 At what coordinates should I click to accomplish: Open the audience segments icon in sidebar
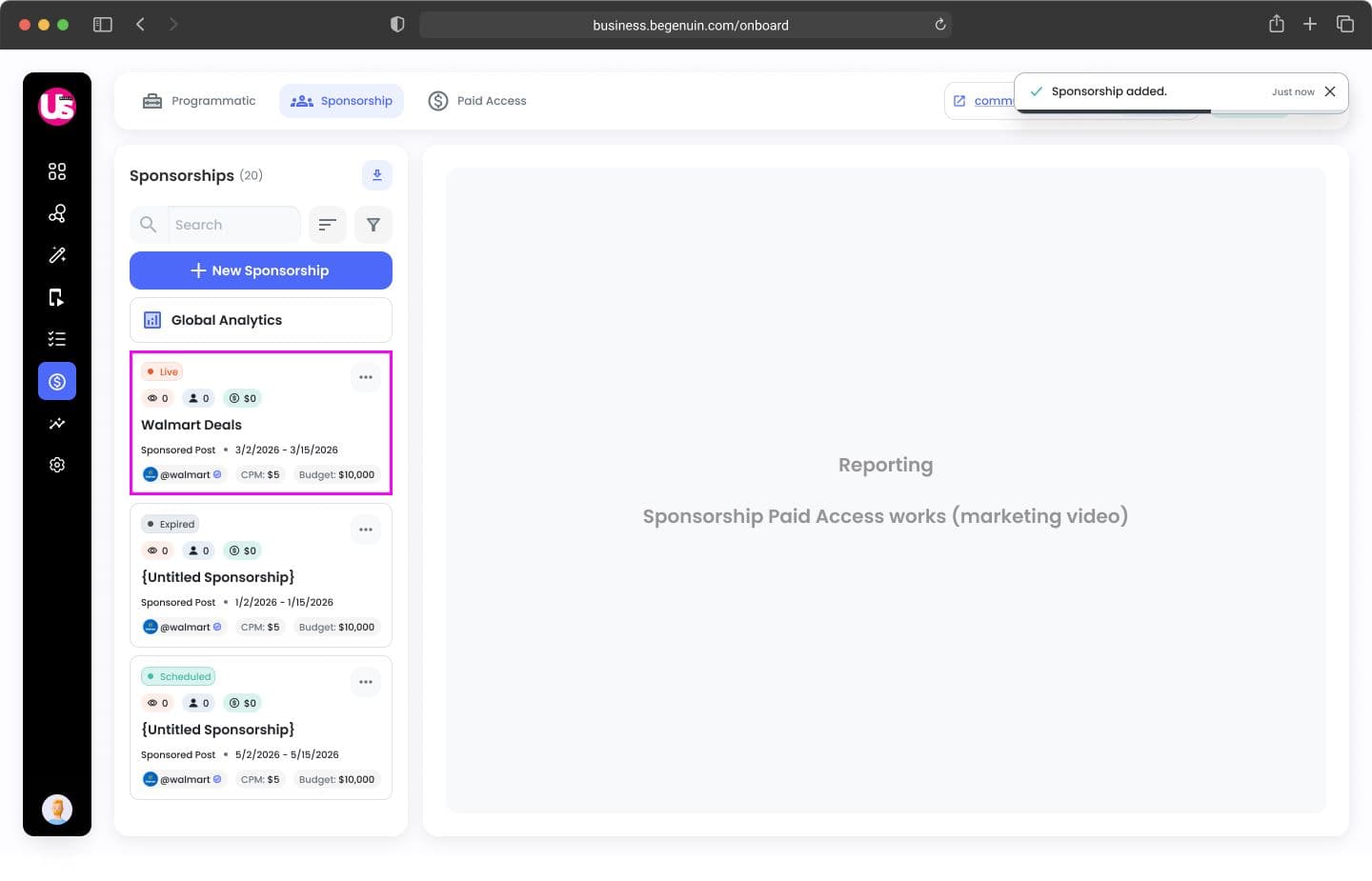[x=57, y=213]
